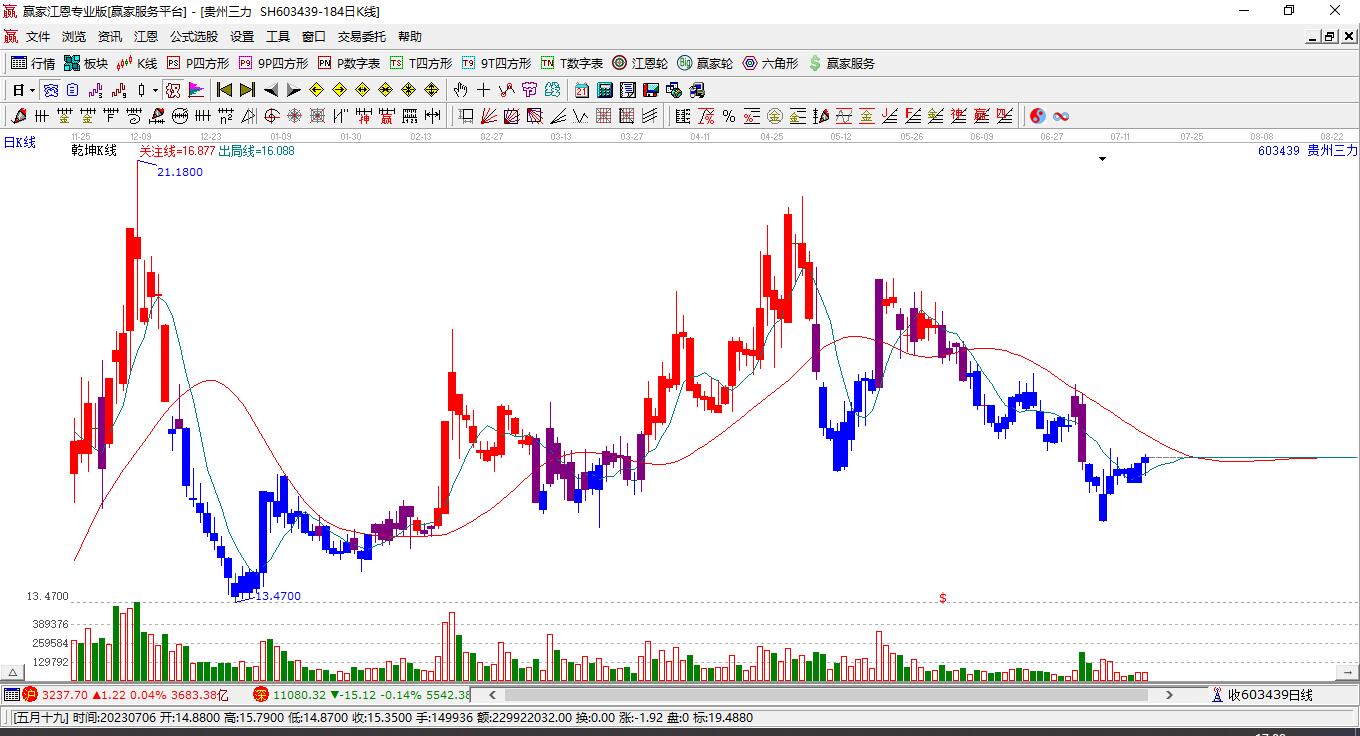Open 赢家服务 with the dollar icon

[x=841, y=63]
